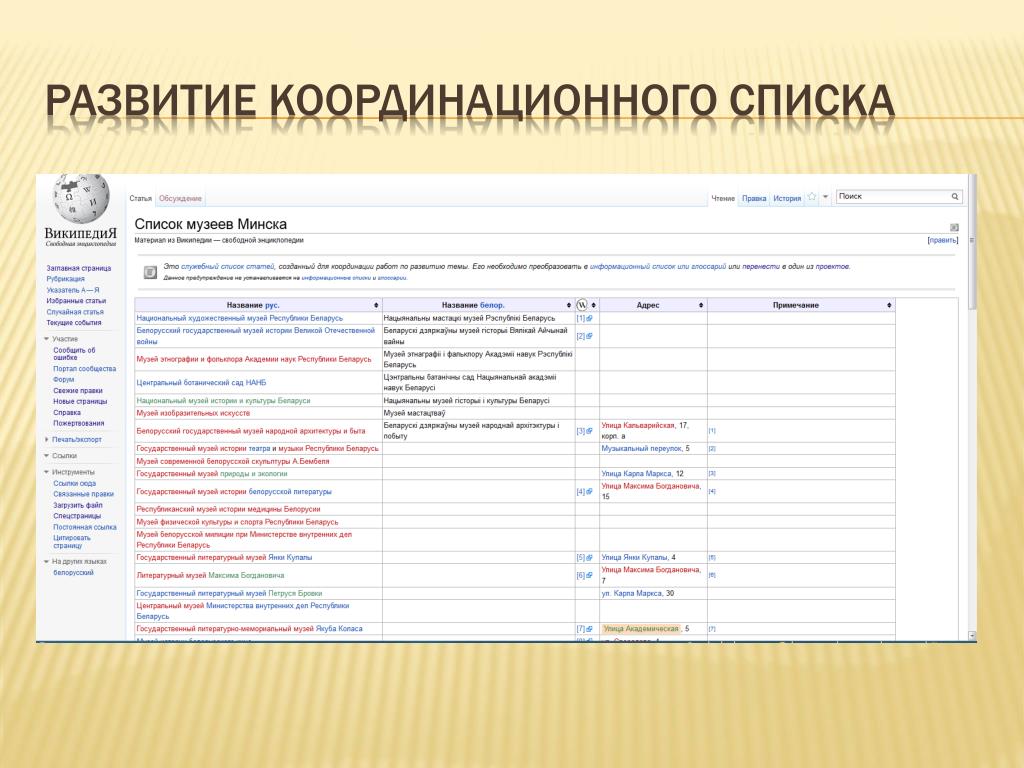This screenshot has width=1024, height=768.
Task: Open the Правка tab
Action: point(754,199)
